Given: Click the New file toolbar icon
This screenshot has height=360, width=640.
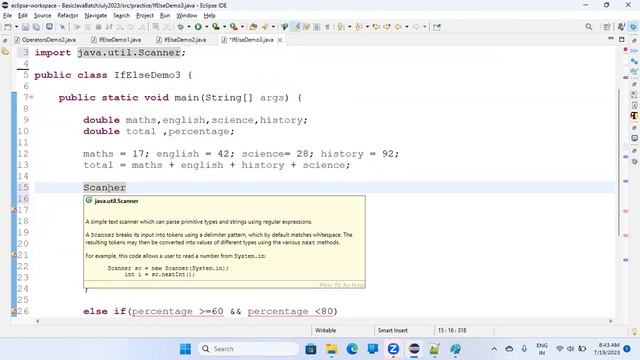Looking at the screenshot, I should click(x=7, y=27).
